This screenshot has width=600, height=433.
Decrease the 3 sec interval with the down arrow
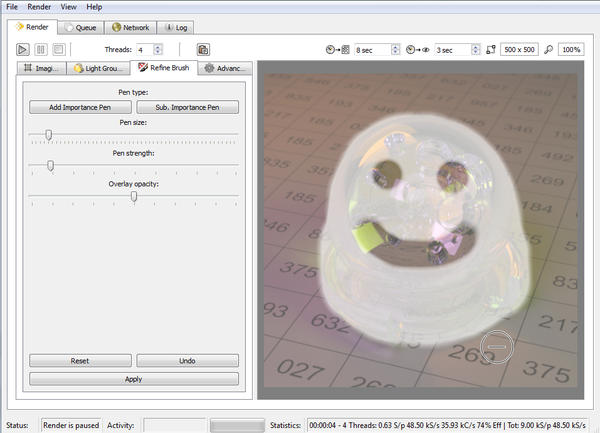pyautogui.click(x=476, y=53)
